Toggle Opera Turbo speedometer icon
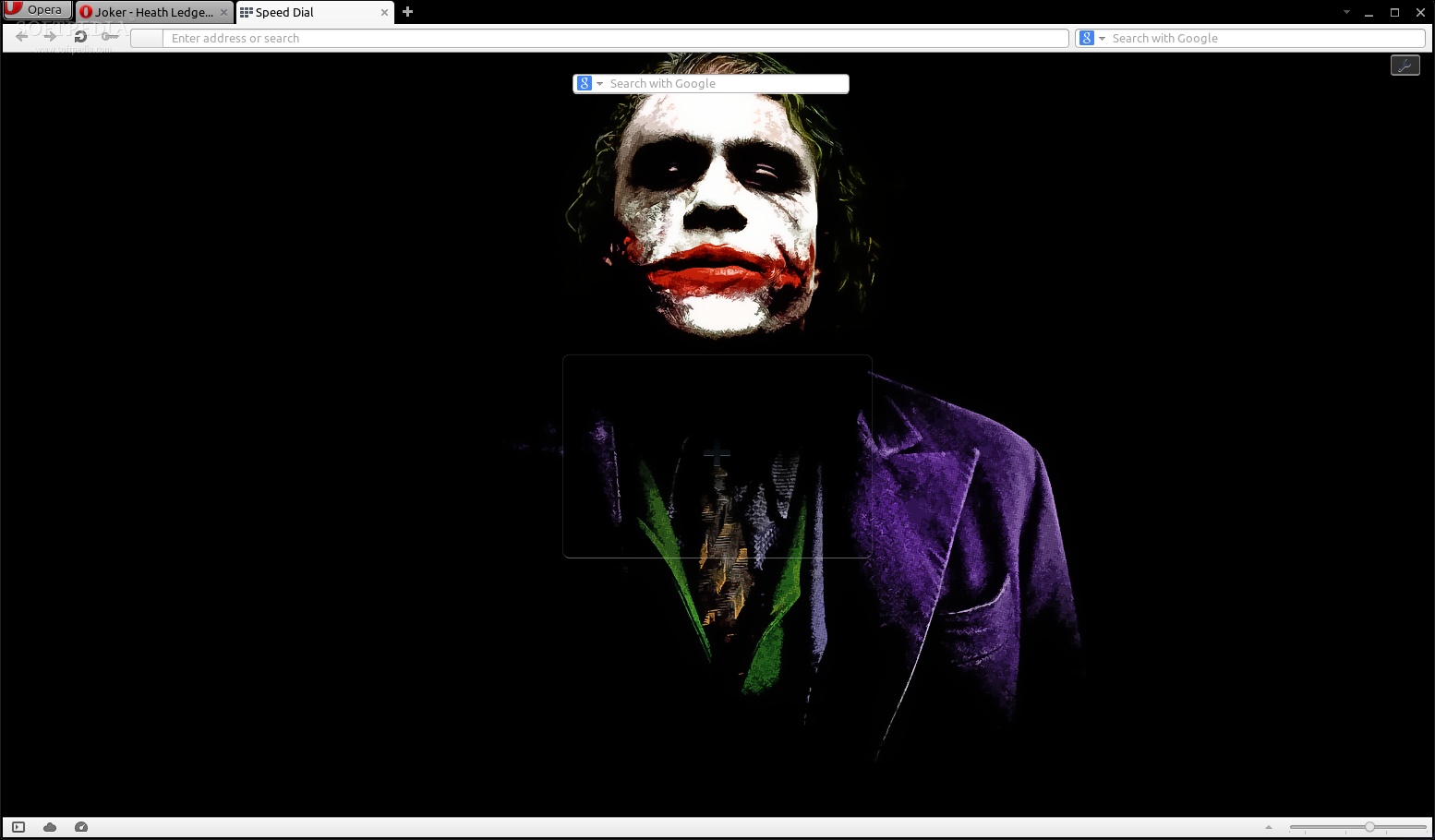Image resolution: width=1435 pixels, height=840 pixels. (81, 827)
